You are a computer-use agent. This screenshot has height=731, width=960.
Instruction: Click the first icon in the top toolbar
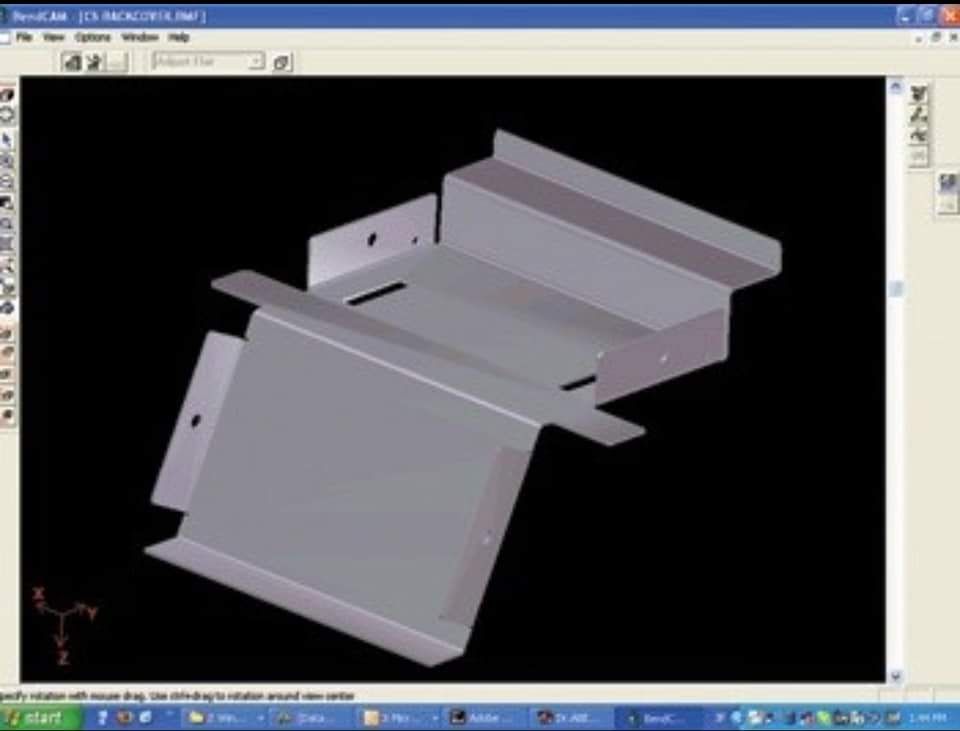click(x=72, y=62)
